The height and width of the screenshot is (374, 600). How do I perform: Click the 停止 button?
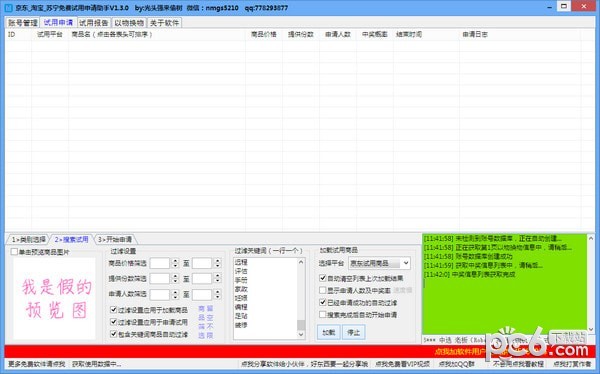coord(354,332)
